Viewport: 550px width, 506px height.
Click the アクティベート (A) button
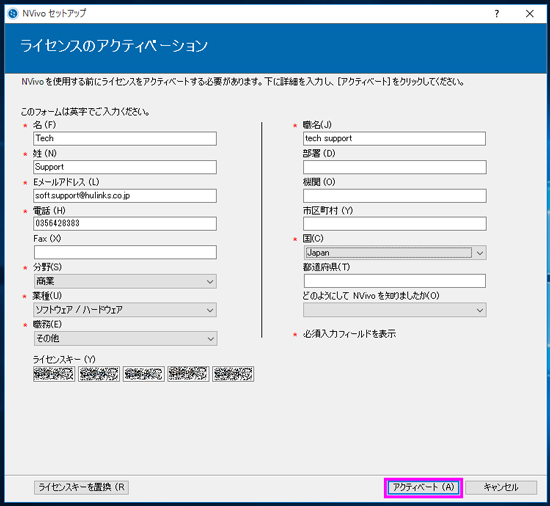pos(423,487)
